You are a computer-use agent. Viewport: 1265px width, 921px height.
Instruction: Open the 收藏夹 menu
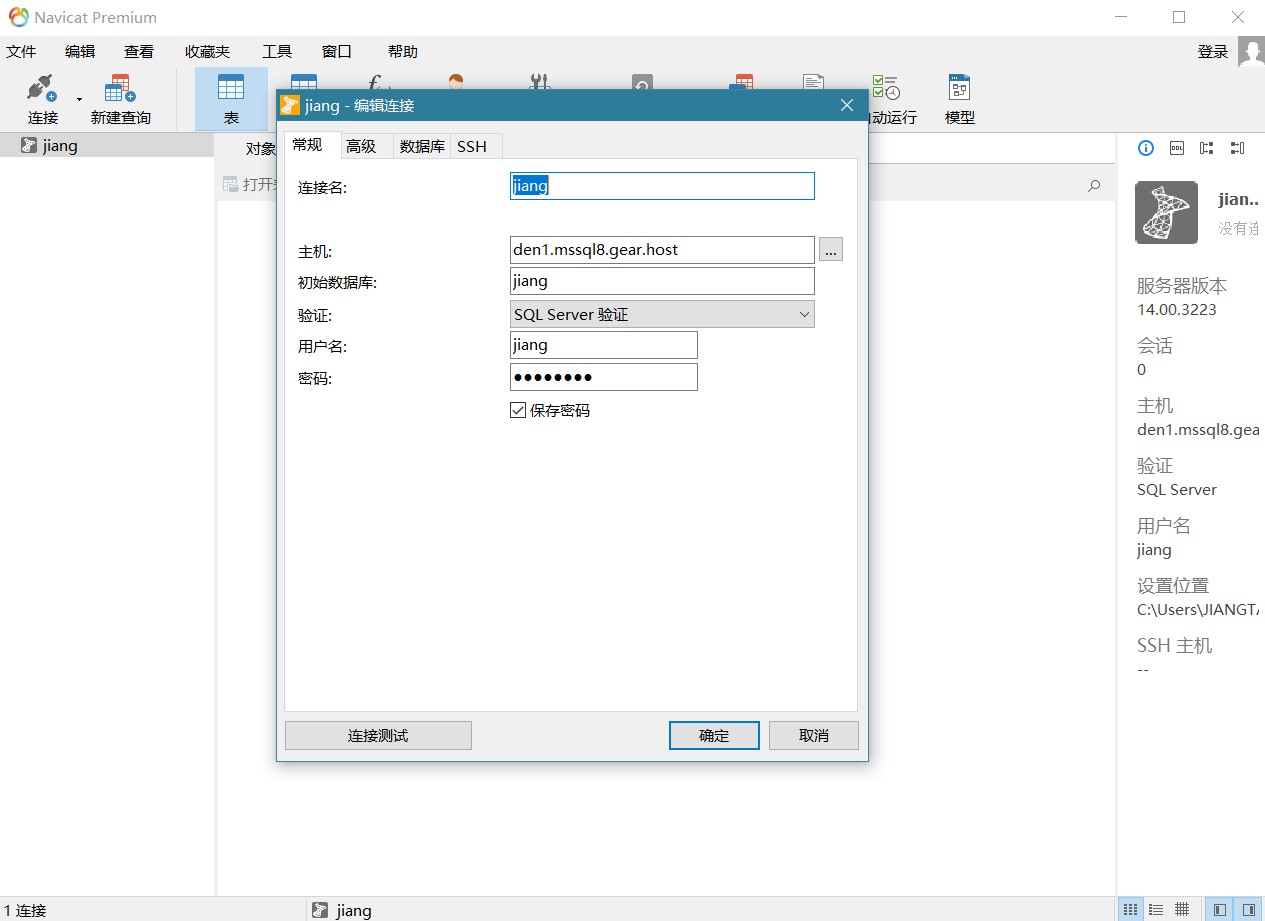click(x=207, y=51)
